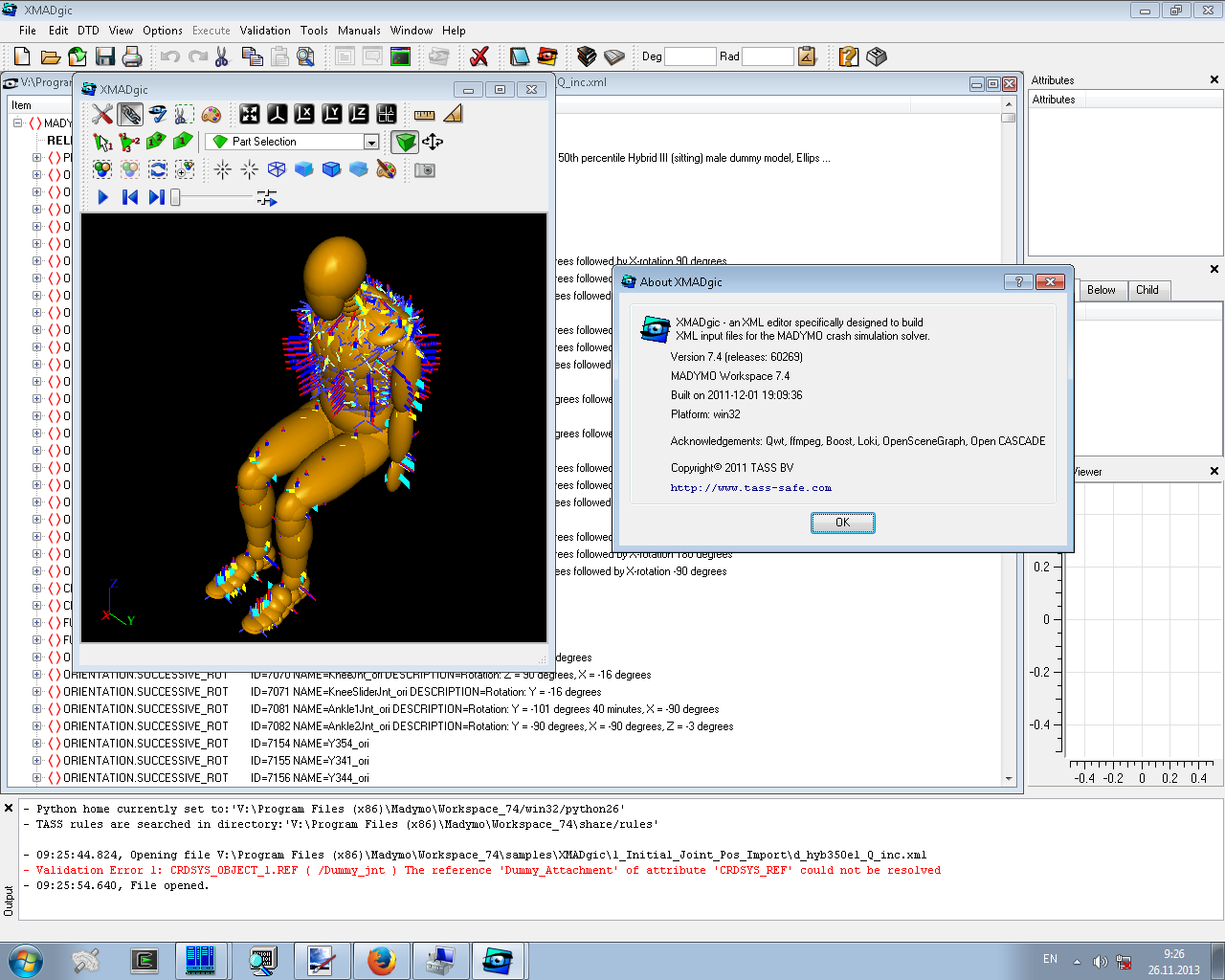Click the open folder icon
The image size is (1225, 980).
(51, 56)
